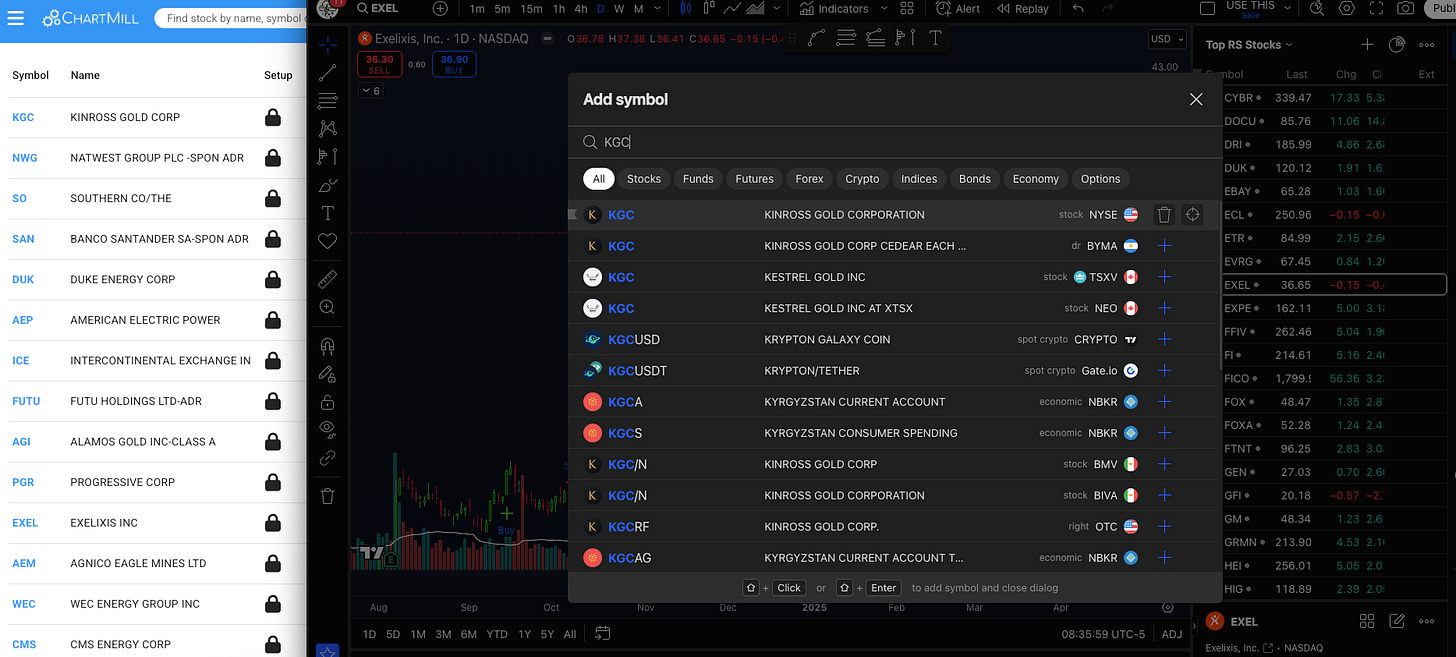Select the Economy filter tab

click(1035, 179)
